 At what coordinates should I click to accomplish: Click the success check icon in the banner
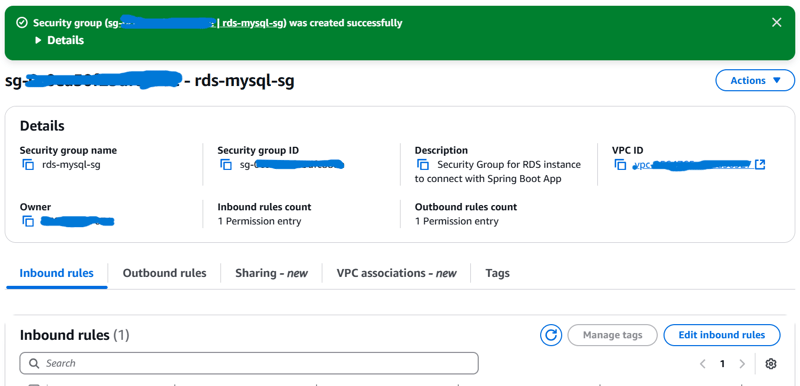[21, 22]
